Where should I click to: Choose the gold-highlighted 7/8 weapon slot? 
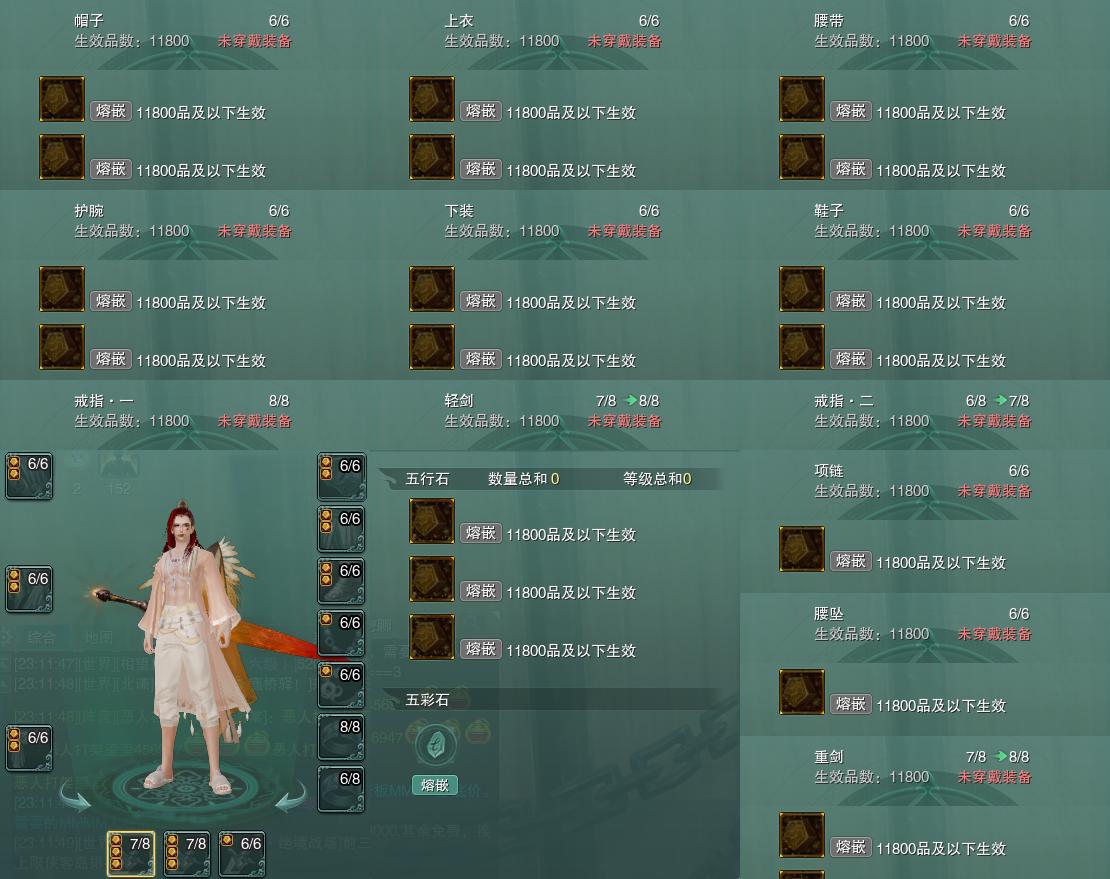tap(131, 854)
